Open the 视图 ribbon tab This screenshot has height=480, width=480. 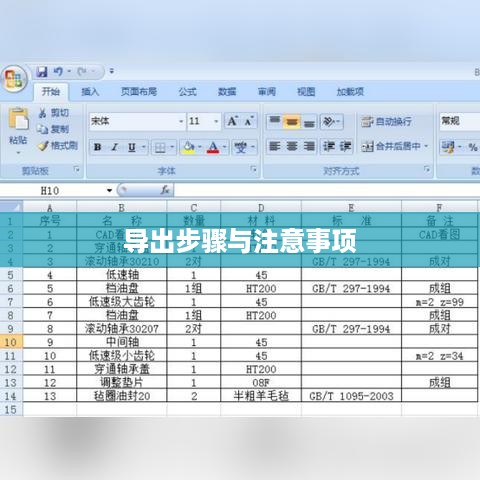[x=306, y=92]
